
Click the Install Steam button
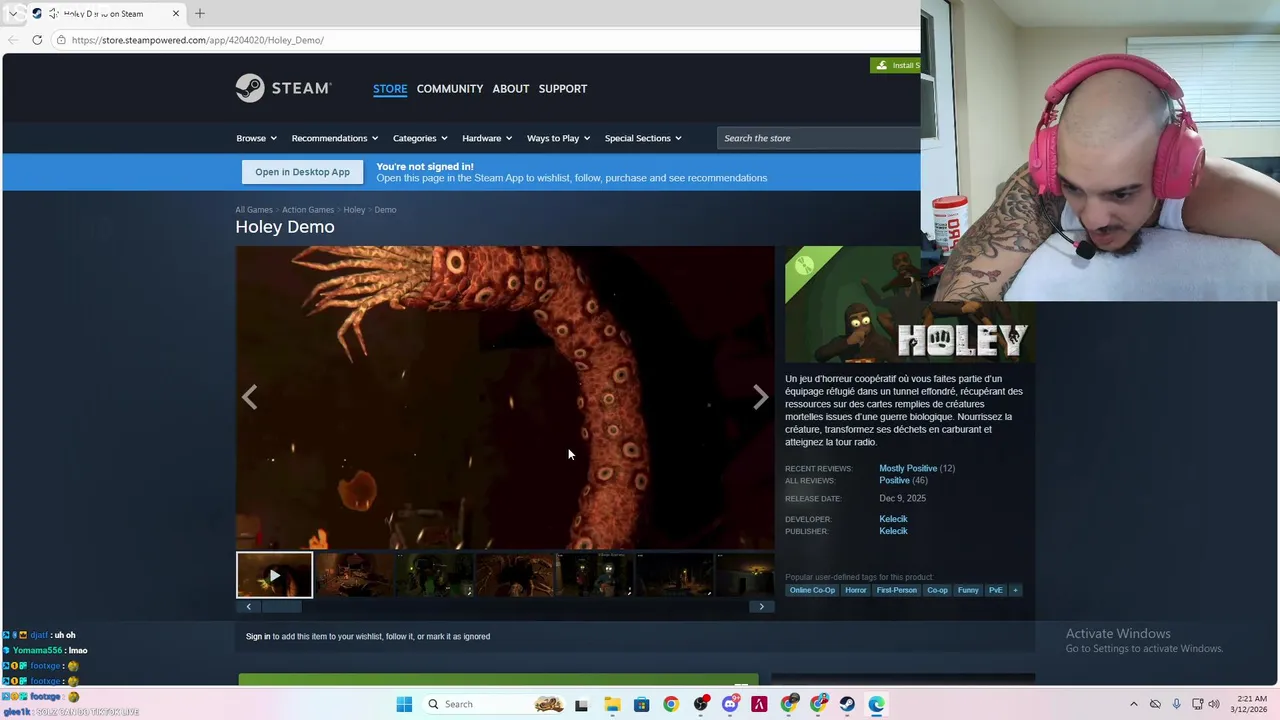[896, 65]
